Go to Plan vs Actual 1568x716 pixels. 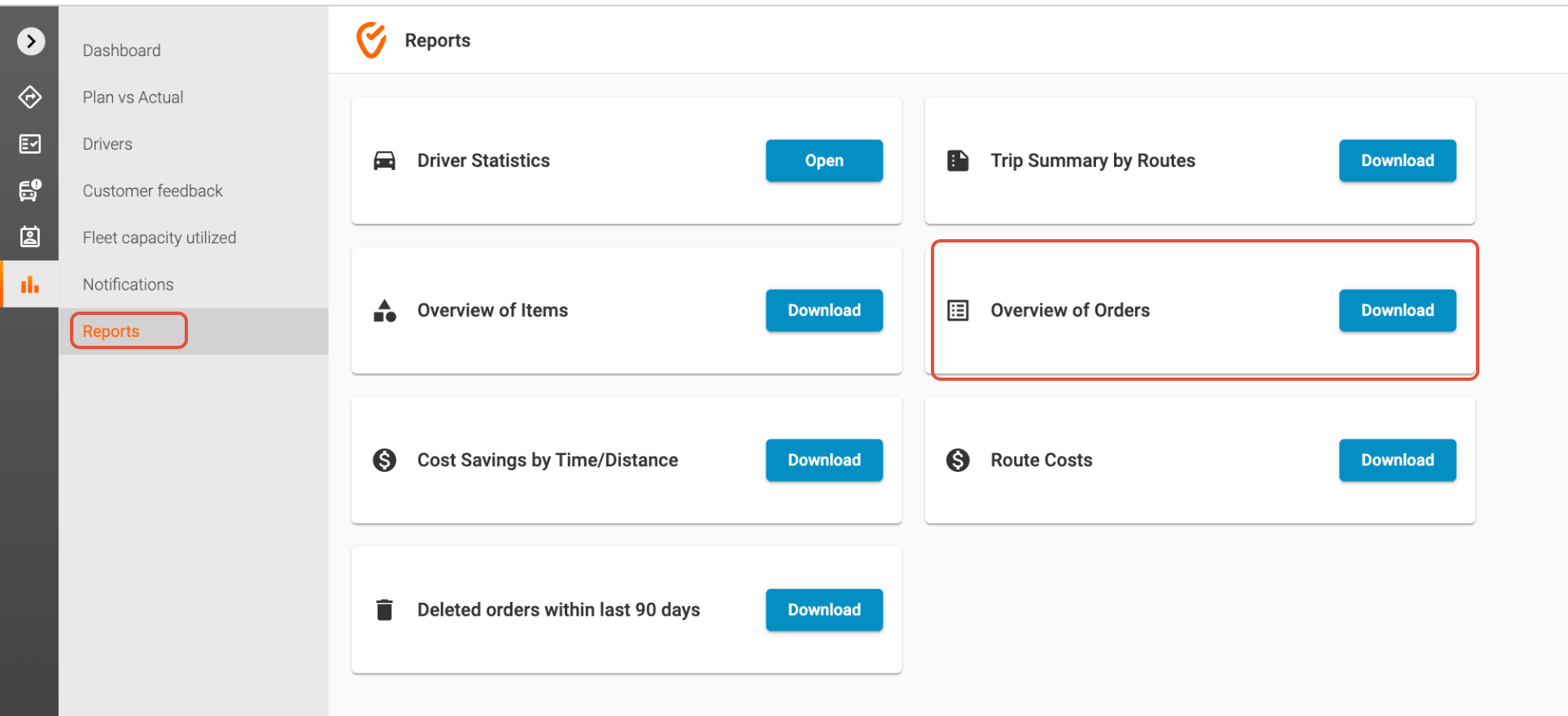point(133,98)
